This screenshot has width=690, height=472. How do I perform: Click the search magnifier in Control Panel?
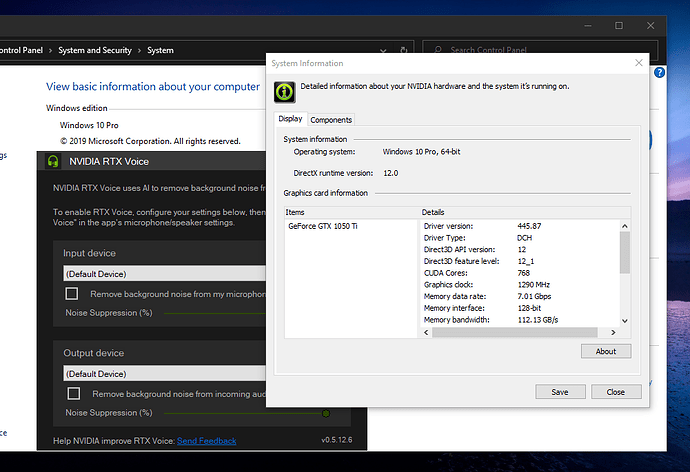pyautogui.click(x=438, y=50)
